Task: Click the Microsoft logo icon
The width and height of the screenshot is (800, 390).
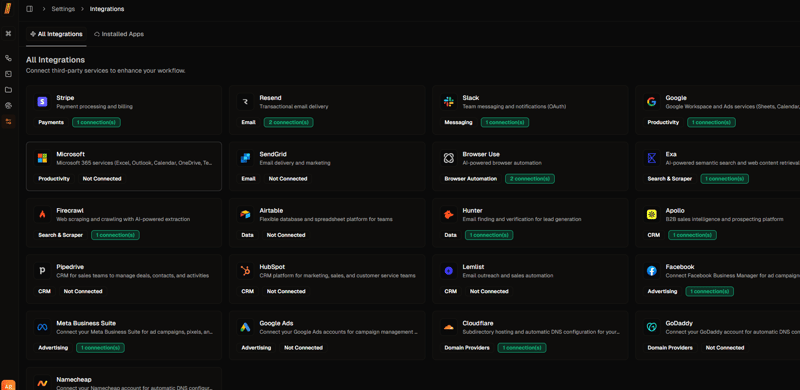Action: (x=42, y=158)
